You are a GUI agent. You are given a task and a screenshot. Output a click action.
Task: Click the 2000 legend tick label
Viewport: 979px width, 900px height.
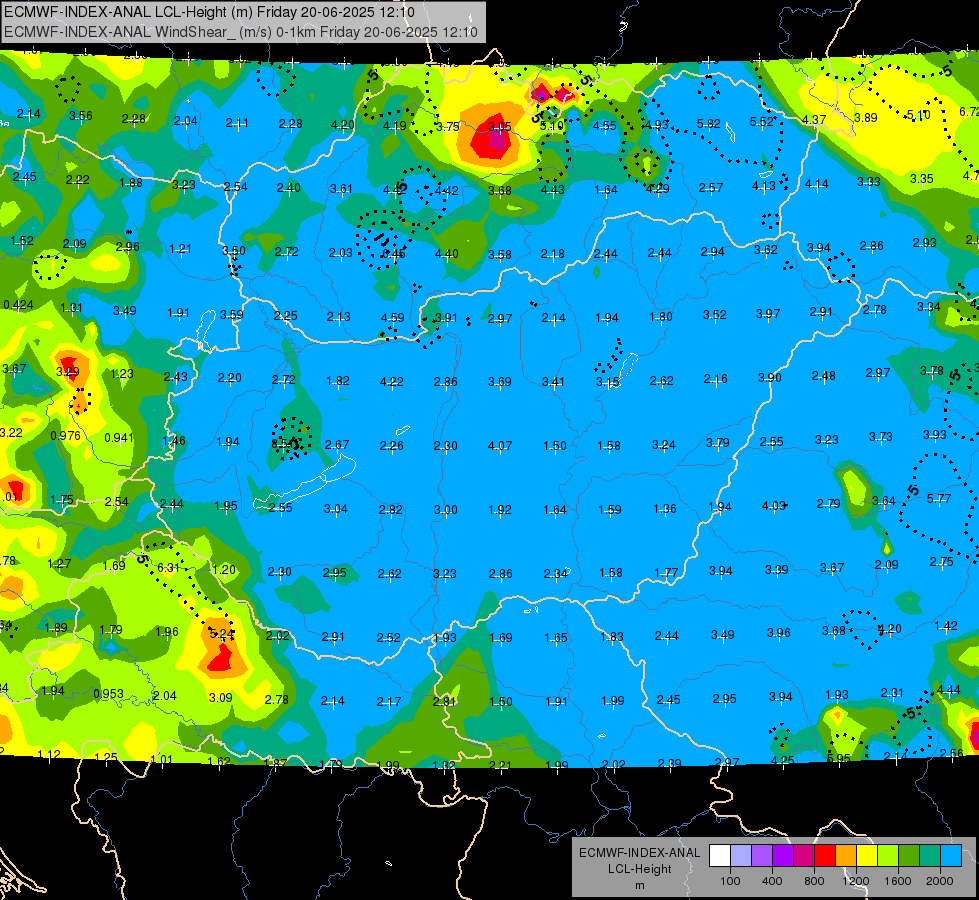point(940,881)
